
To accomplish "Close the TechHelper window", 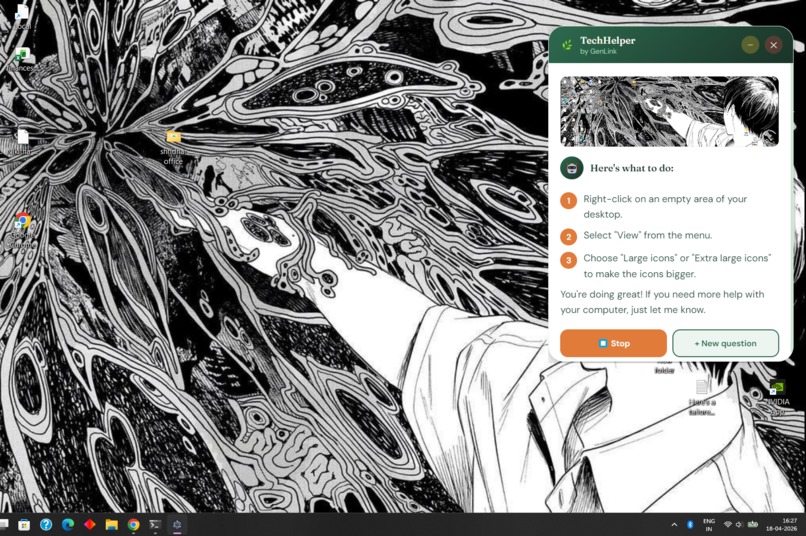I will [774, 45].
